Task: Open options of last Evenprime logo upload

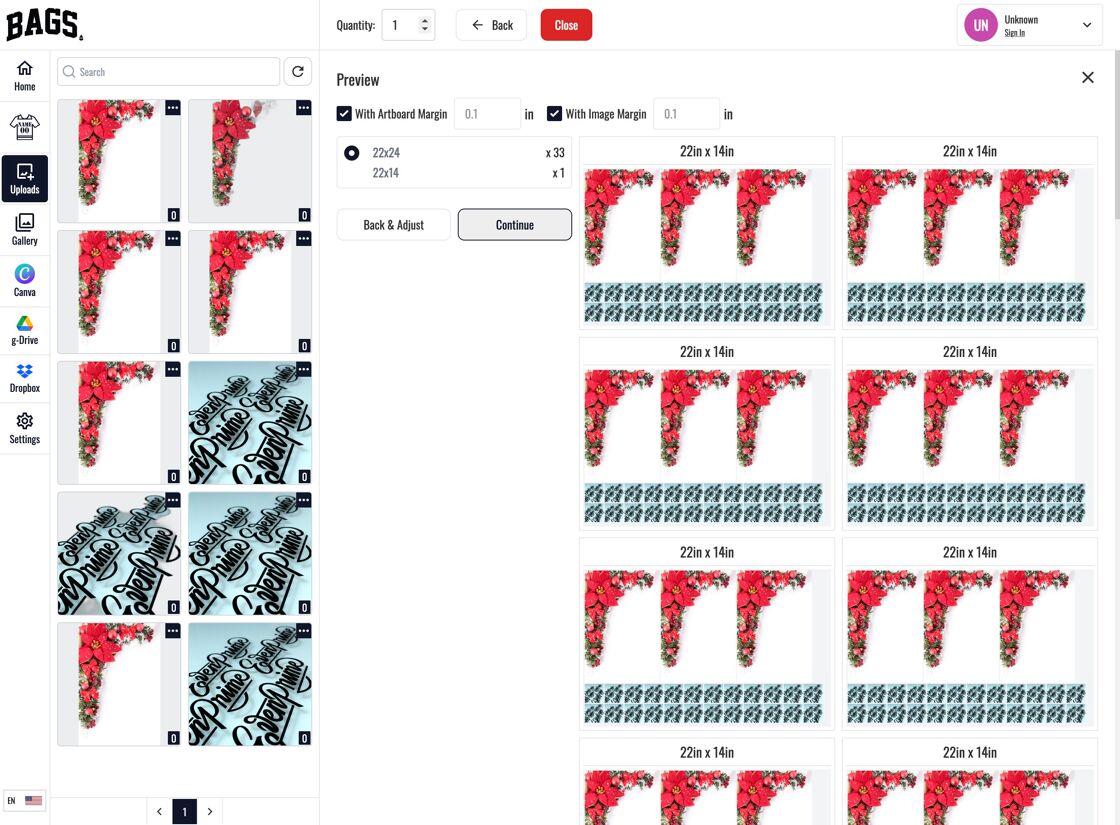Action: (x=304, y=631)
